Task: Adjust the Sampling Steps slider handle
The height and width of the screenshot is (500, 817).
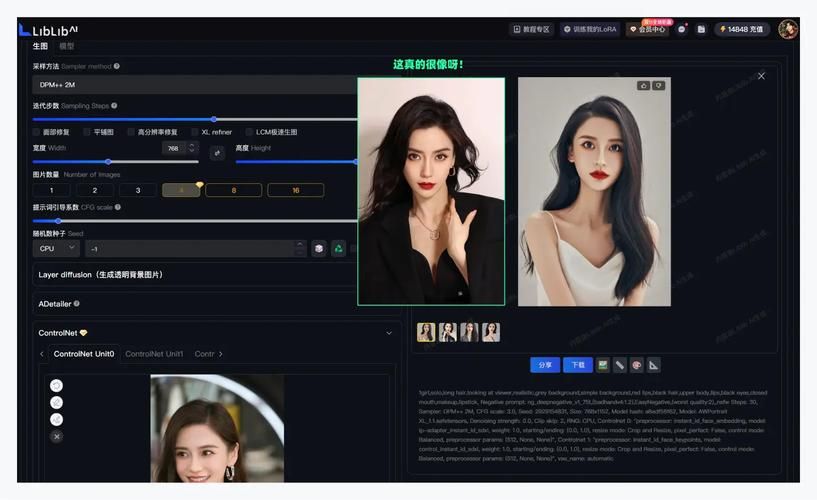Action: pos(214,119)
